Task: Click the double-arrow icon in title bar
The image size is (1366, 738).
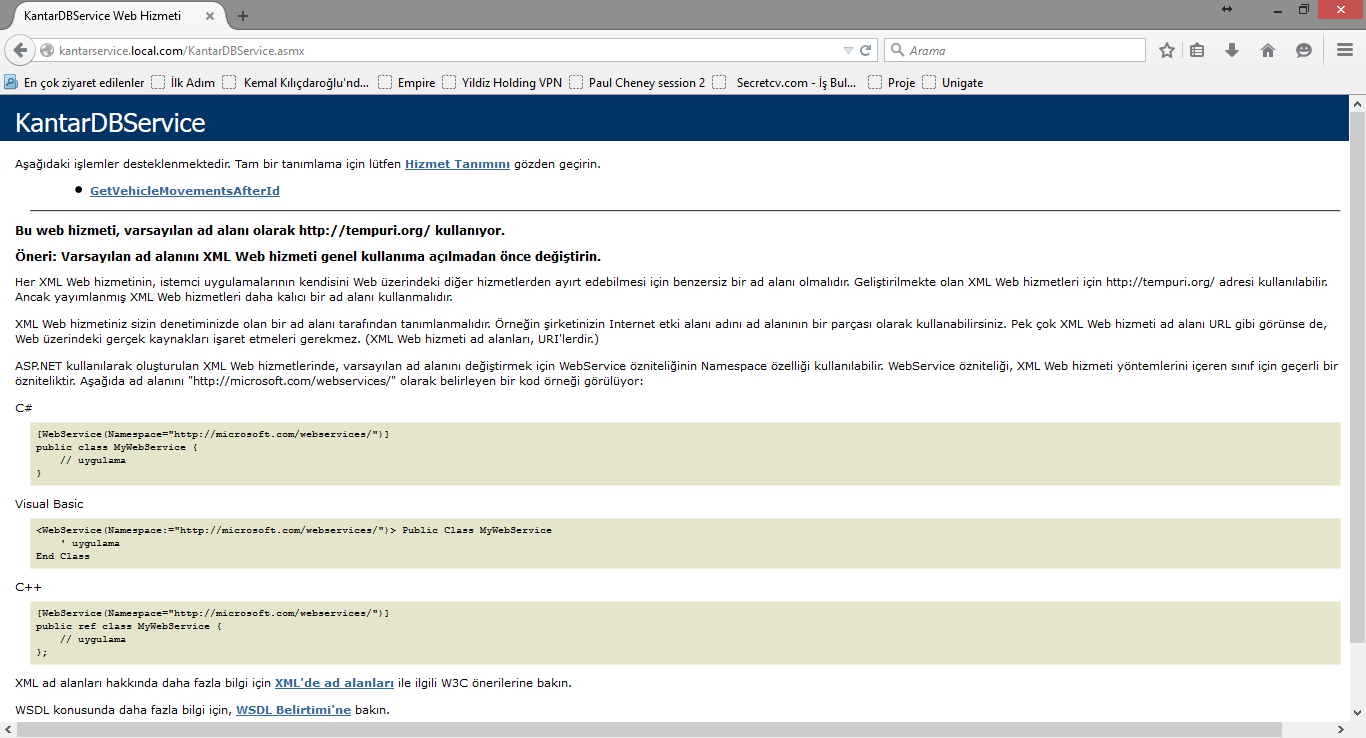Action: pos(1227,9)
